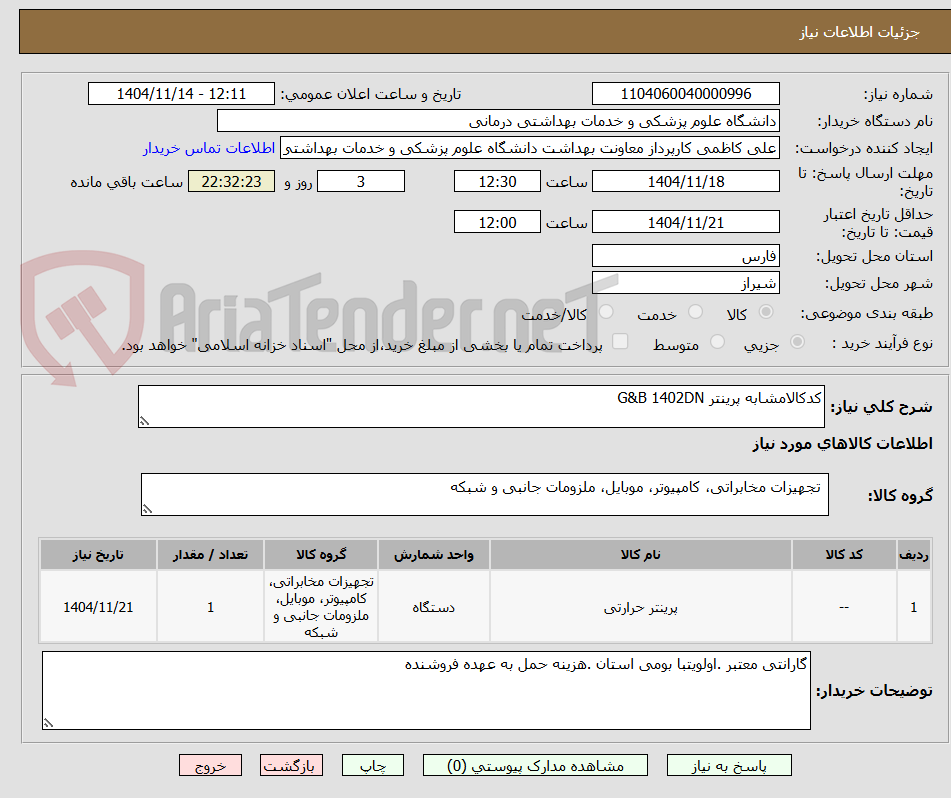951x798 pixels.
Task: Click the buyer notes text area
Action: coord(426,691)
